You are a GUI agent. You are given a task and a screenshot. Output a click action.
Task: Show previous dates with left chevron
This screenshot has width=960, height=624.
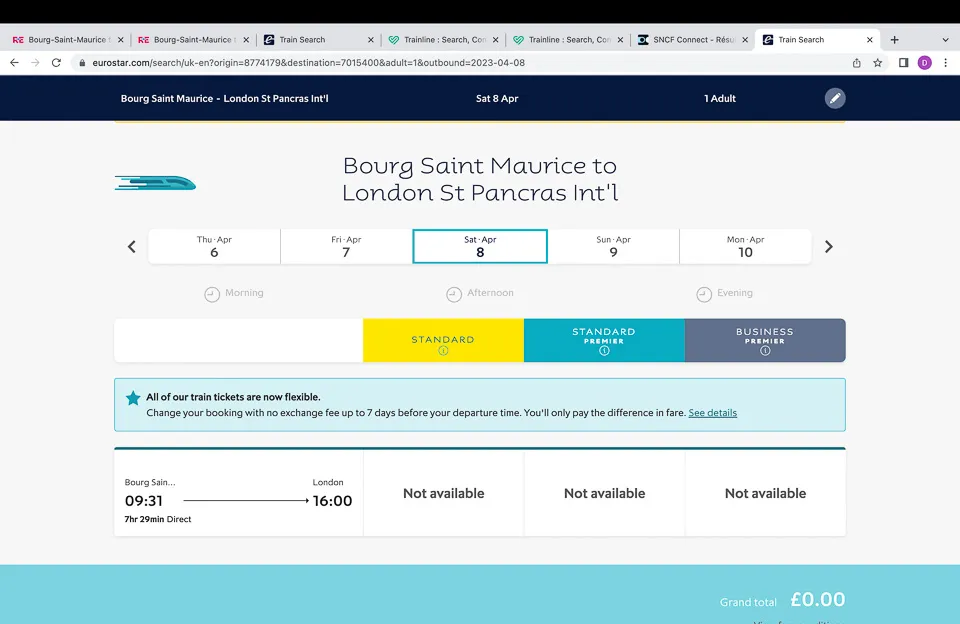point(132,247)
